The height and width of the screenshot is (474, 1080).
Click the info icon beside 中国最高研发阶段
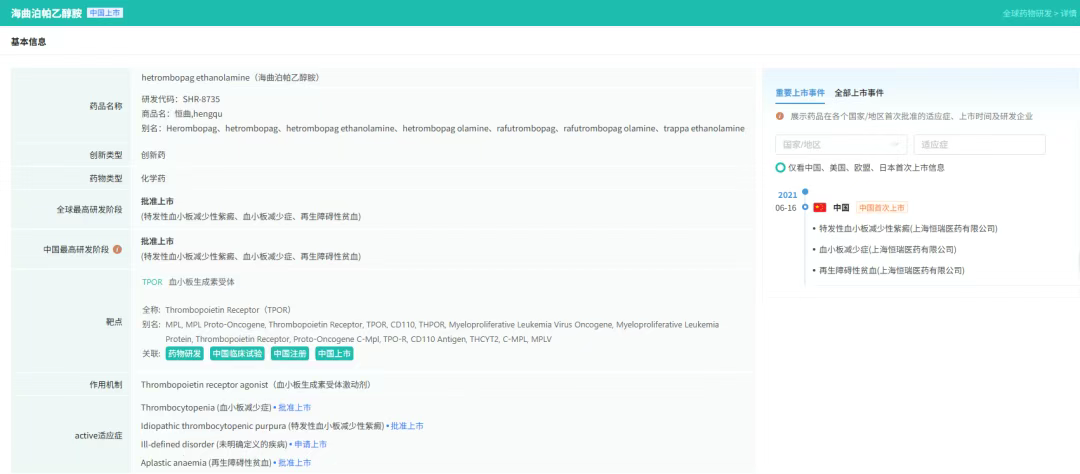coord(117,249)
